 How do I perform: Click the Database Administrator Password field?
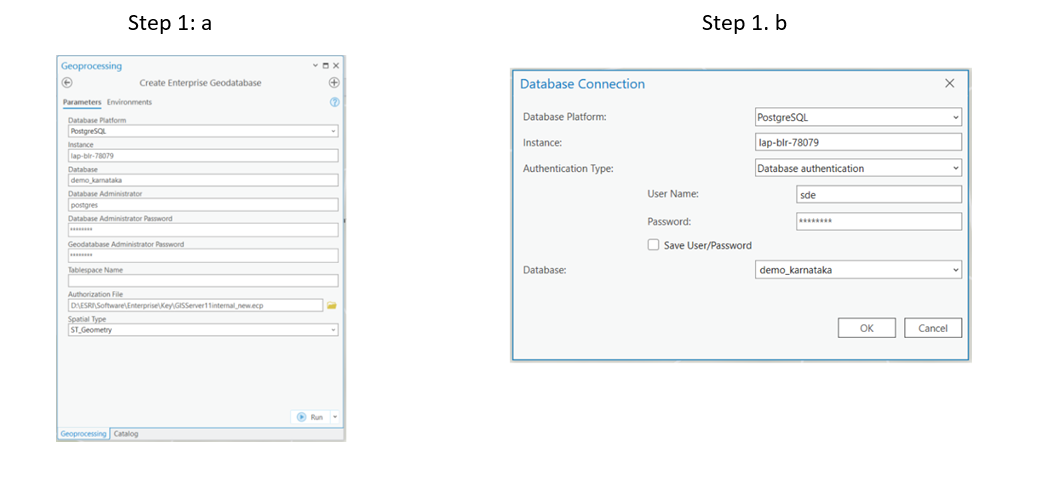[203, 230]
